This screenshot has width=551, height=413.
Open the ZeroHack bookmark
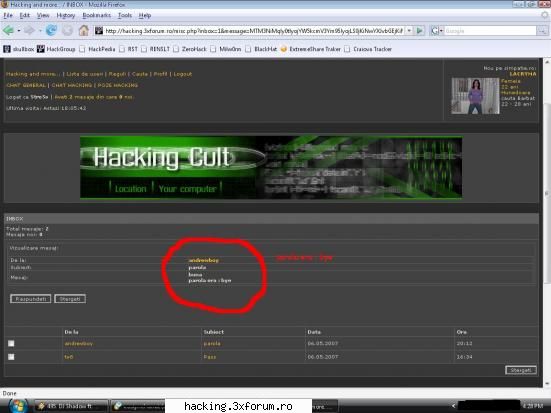coord(190,49)
